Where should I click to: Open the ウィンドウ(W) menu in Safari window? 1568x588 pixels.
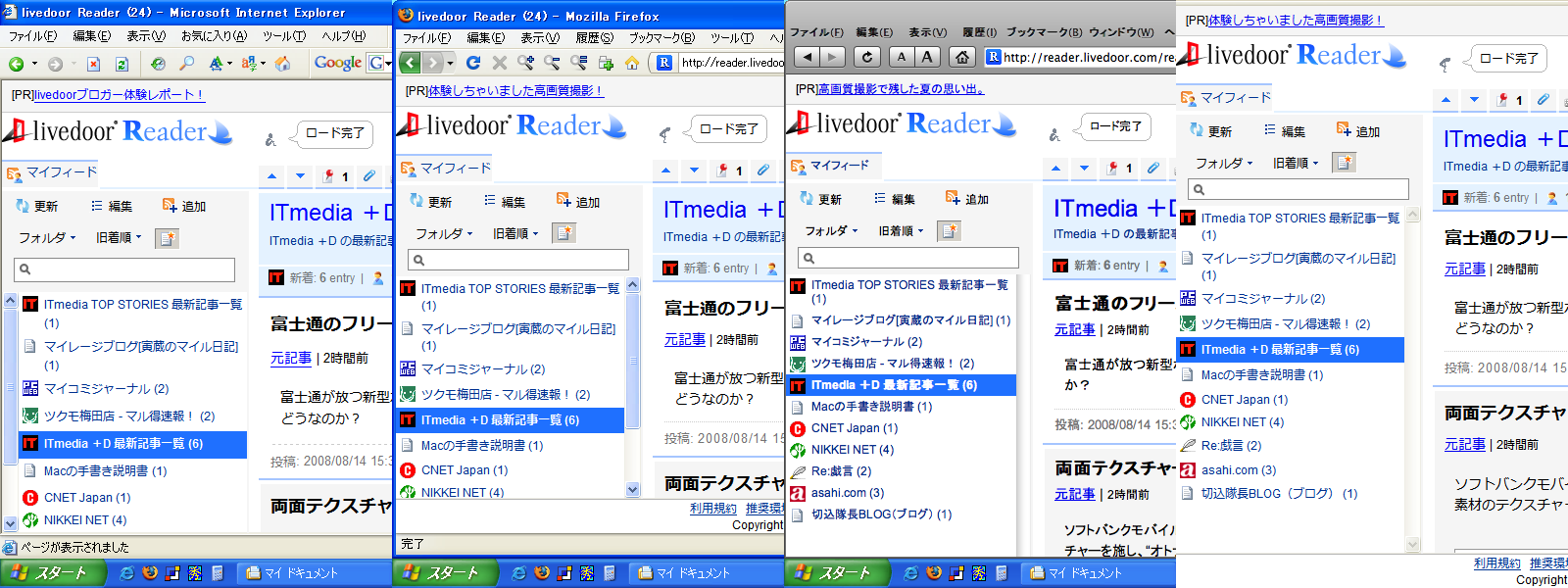(1122, 32)
